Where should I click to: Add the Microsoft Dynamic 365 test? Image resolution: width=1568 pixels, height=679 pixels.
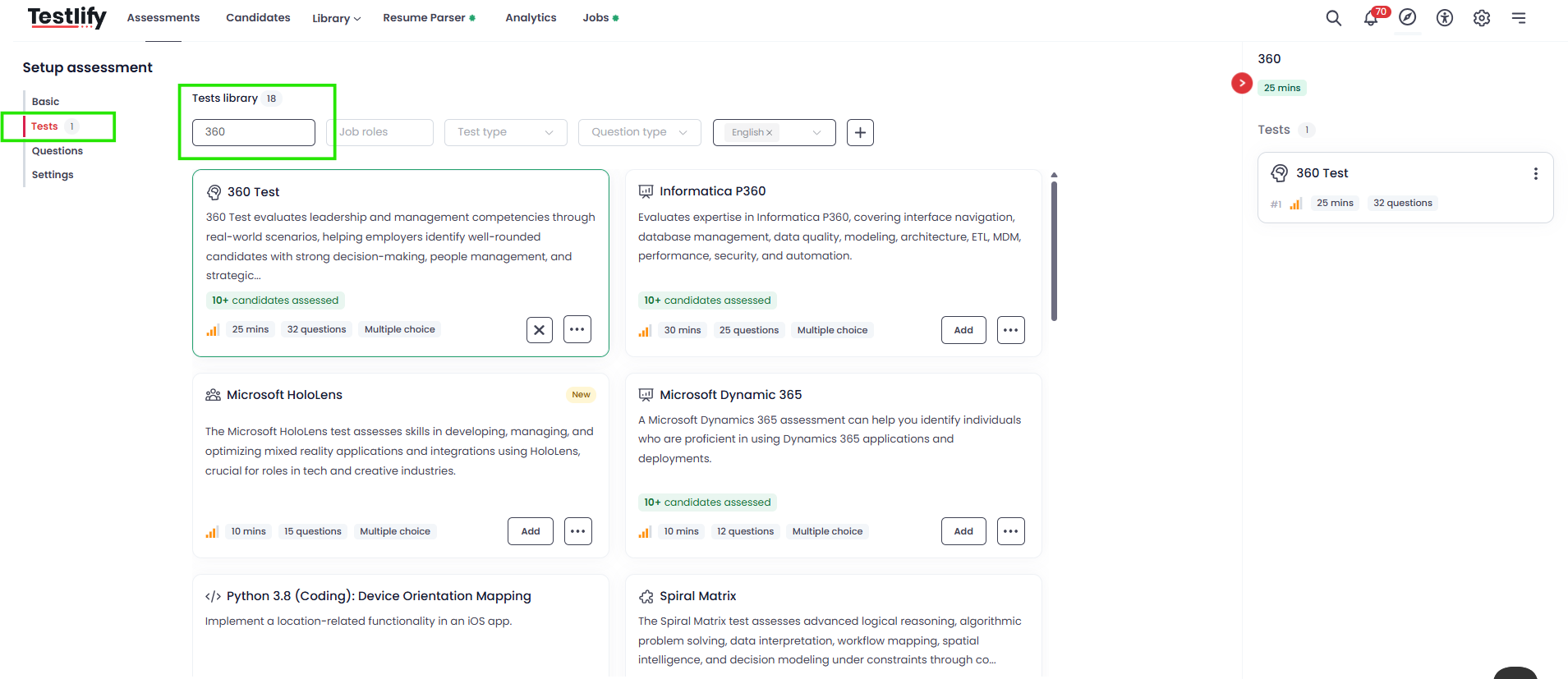coord(963,531)
